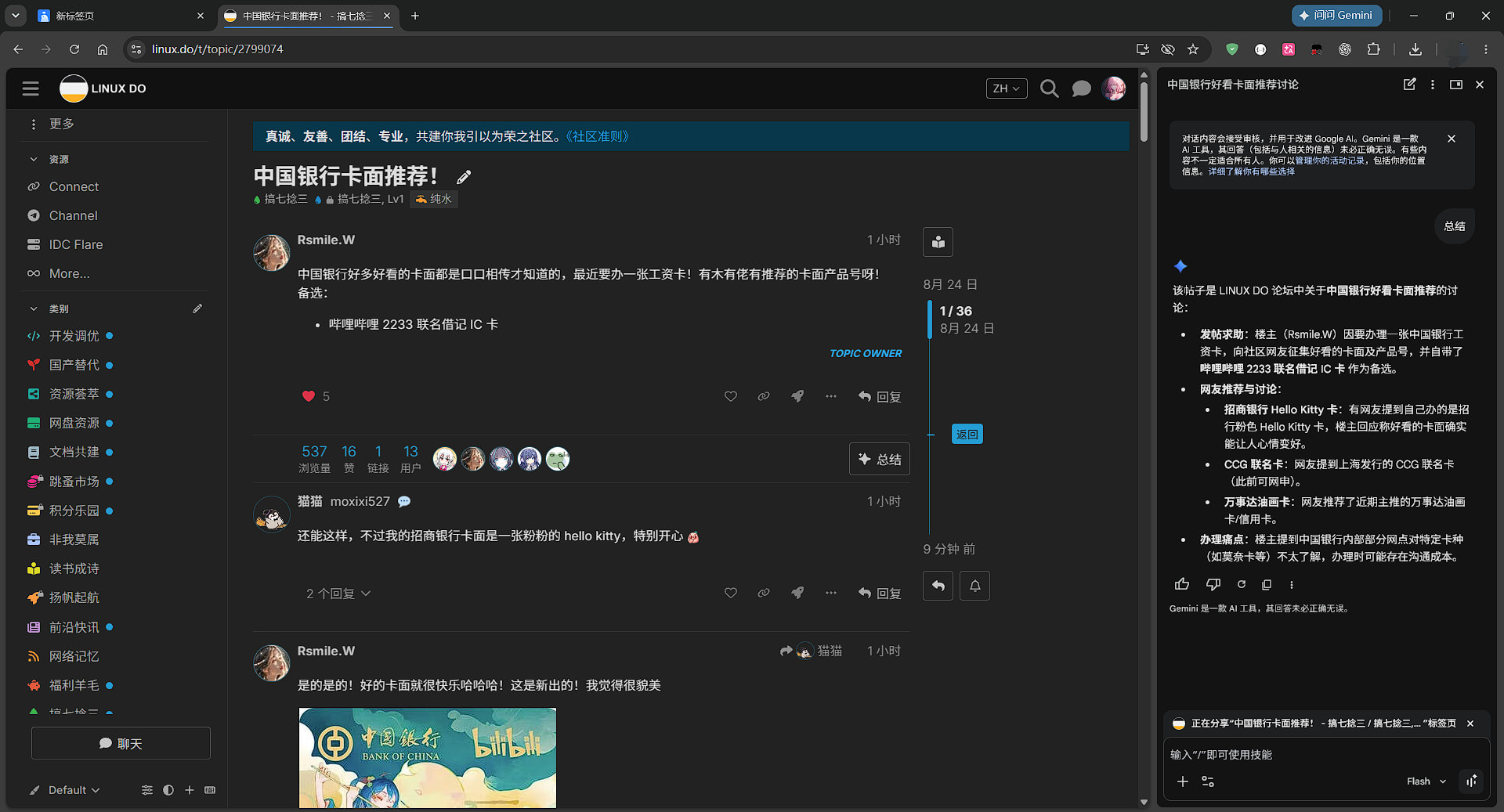Toggle the crossed-eye icon in address bar

point(1168,49)
